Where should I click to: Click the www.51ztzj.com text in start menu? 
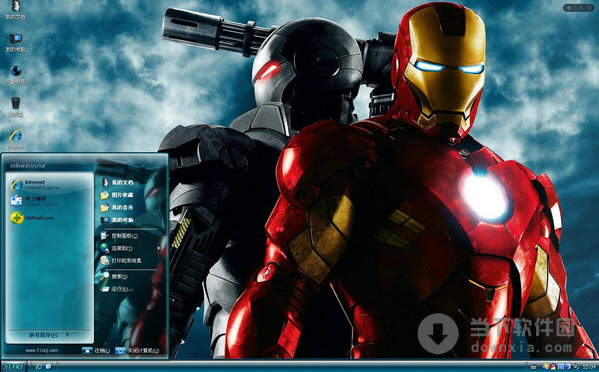pos(42,350)
